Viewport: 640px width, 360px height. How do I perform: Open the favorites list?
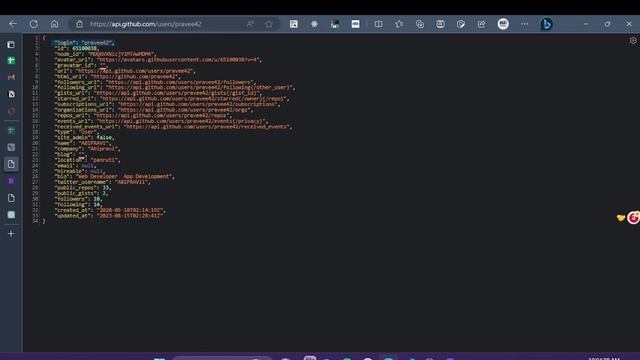pyautogui.click(x=399, y=24)
